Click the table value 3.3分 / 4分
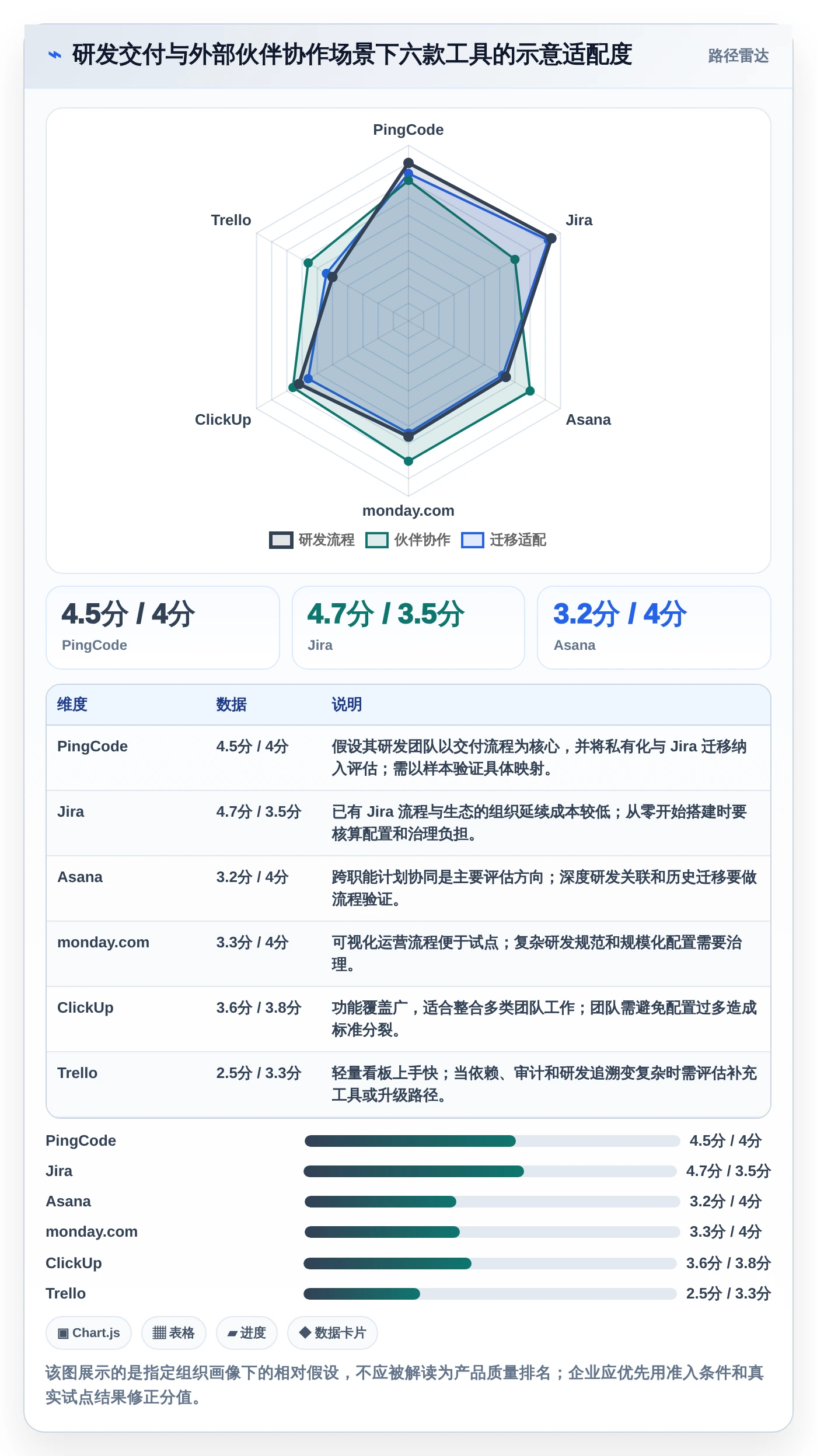Viewport: 817px width, 1456px height. pyautogui.click(x=252, y=942)
